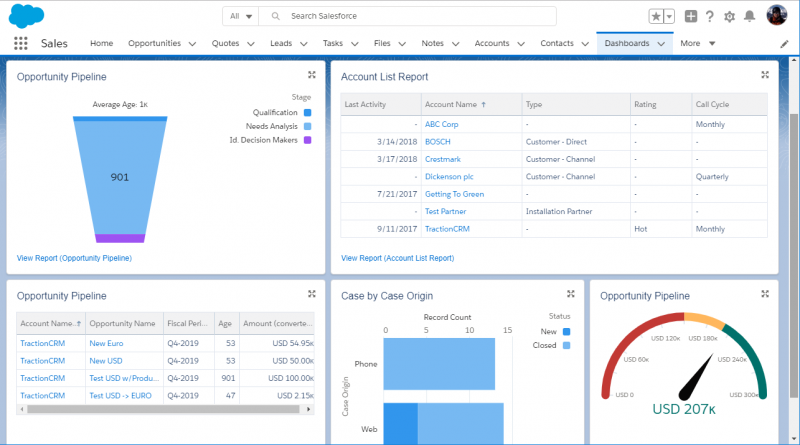Click the table's right scroll arrow
This screenshot has width=800, height=445.
click(308, 409)
